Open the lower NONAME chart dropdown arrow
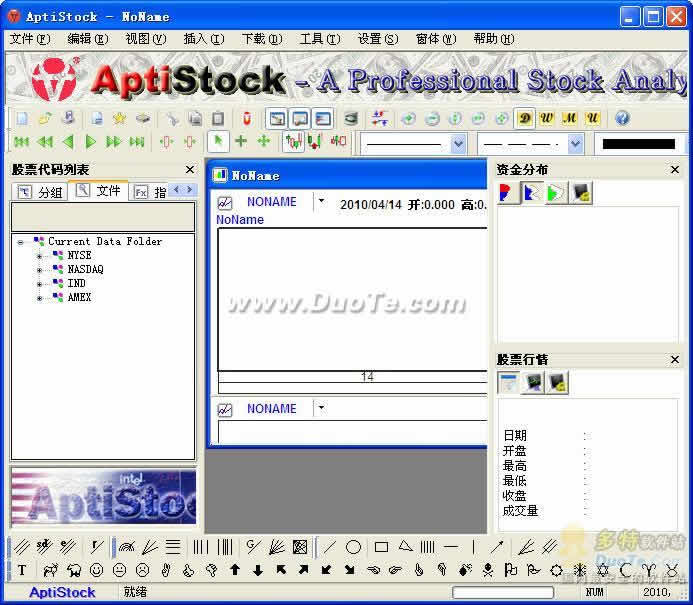This screenshot has height=605, width=693. 321,407
